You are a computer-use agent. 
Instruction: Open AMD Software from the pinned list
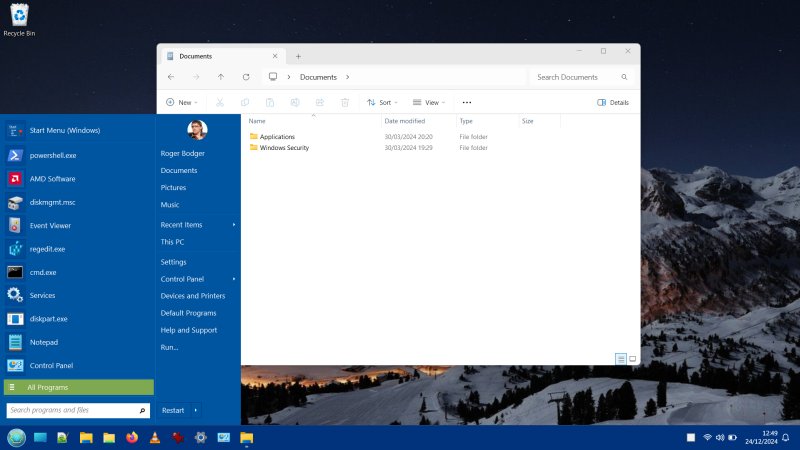(x=52, y=179)
